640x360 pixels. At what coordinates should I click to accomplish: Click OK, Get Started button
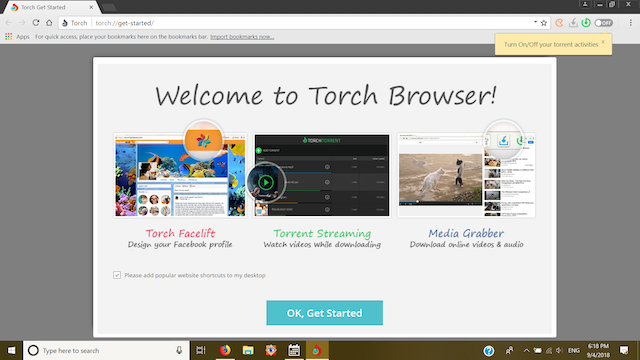(x=324, y=313)
